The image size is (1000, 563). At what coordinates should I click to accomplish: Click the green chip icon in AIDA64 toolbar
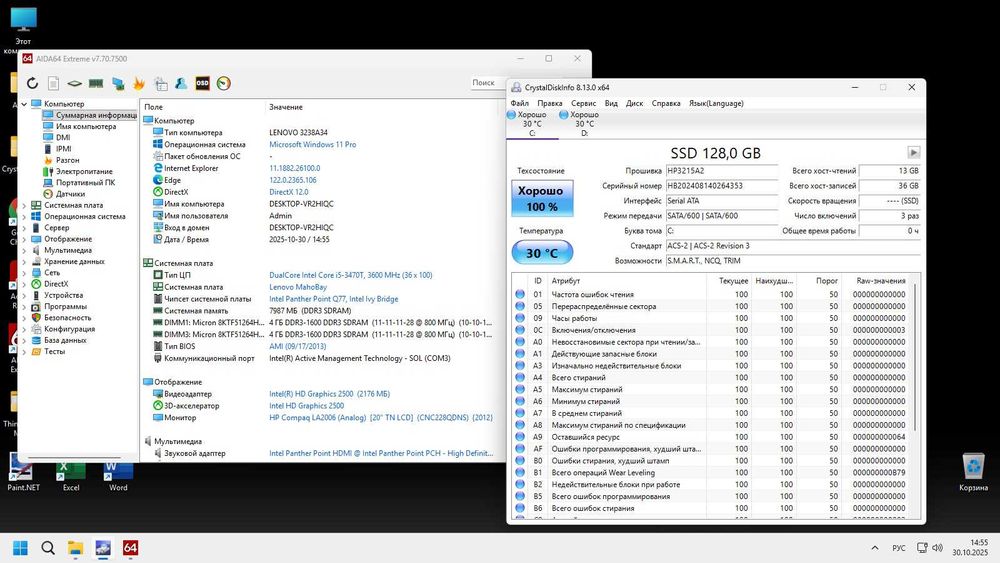tap(75, 84)
